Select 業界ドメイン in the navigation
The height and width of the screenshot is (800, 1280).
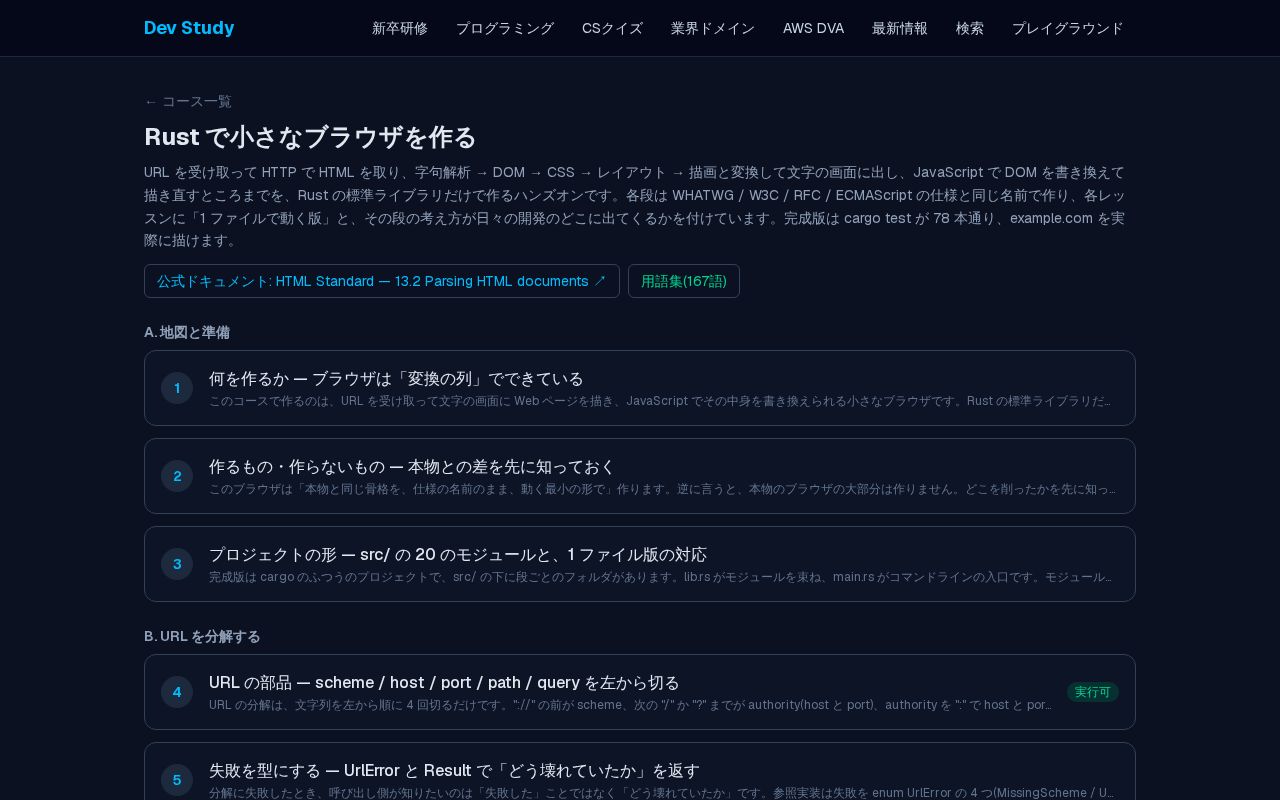(713, 28)
